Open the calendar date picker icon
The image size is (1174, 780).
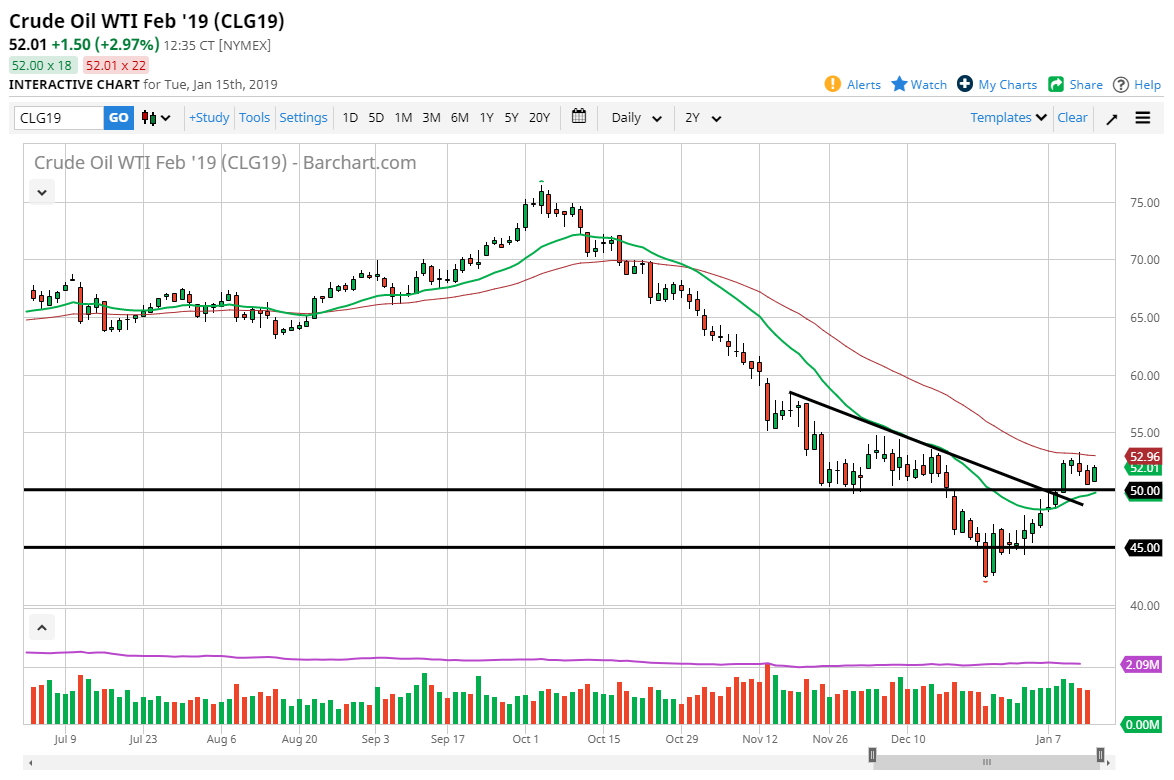pyautogui.click(x=578, y=117)
